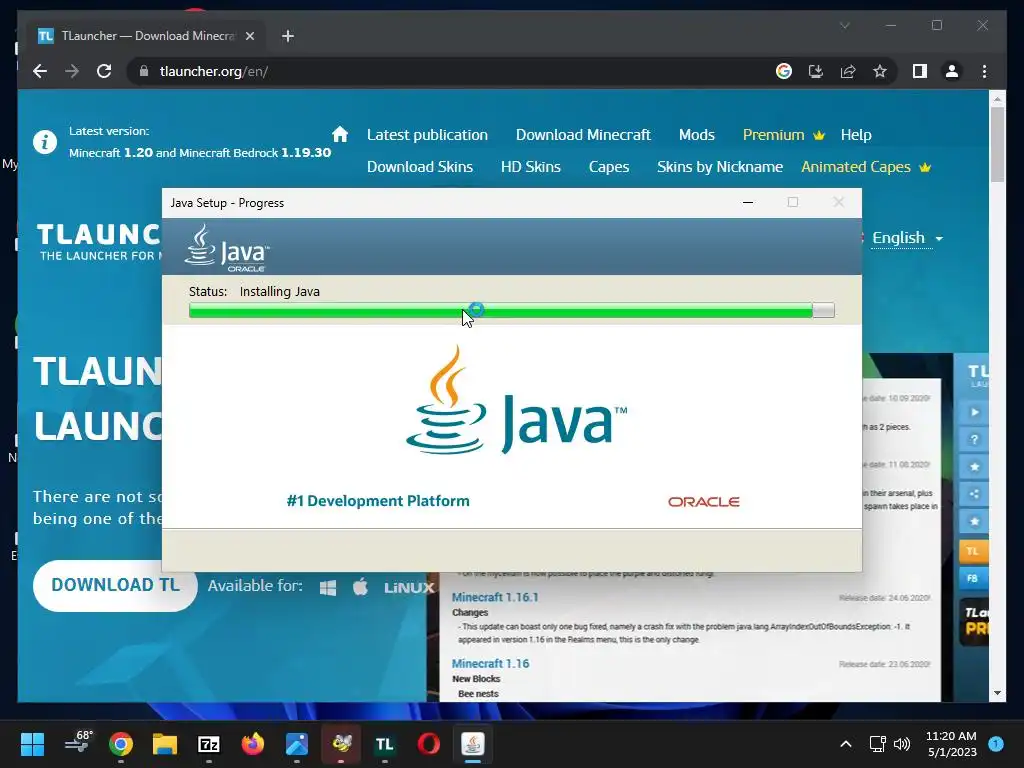
Task: Open Opera from the taskbar
Action: pyautogui.click(x=428, y=744)
